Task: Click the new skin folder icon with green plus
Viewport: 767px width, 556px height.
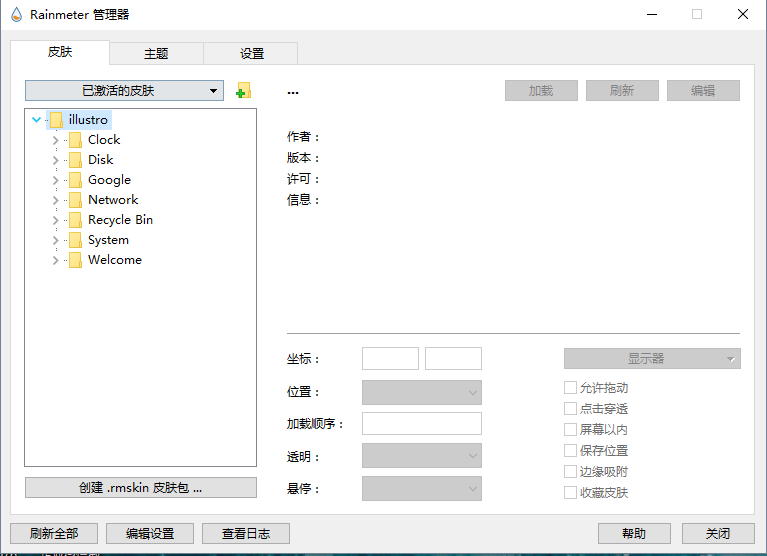Action: (243, 90)
